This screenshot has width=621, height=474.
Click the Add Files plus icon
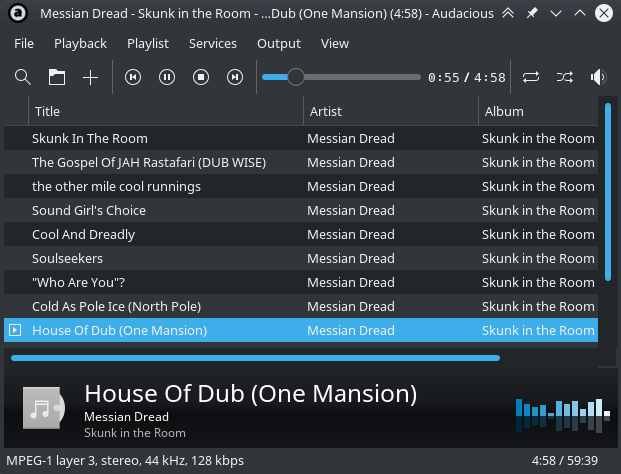pos(90,77)
